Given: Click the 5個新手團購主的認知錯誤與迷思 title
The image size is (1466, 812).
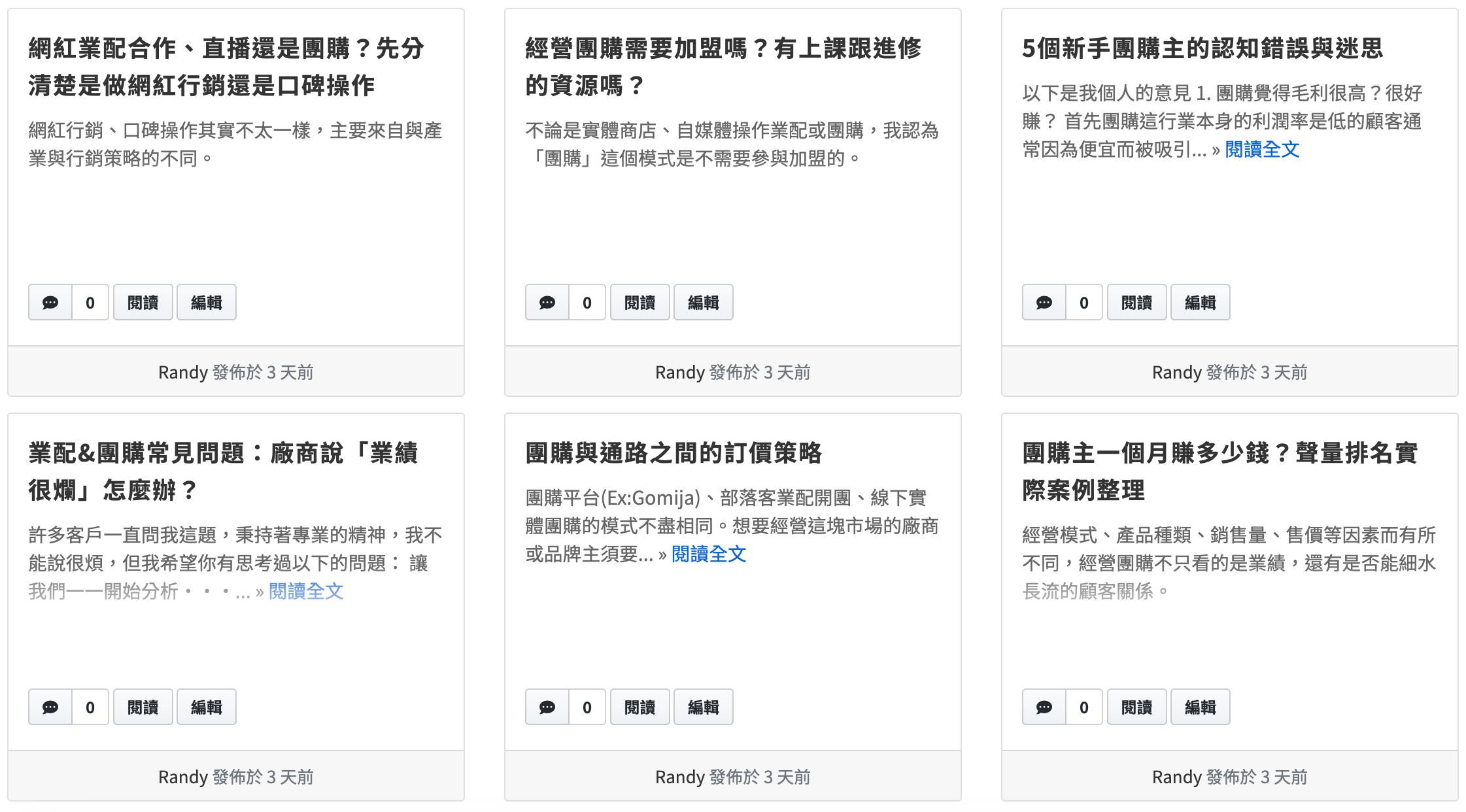Looking at the screenshot, I should point(1202,48).
